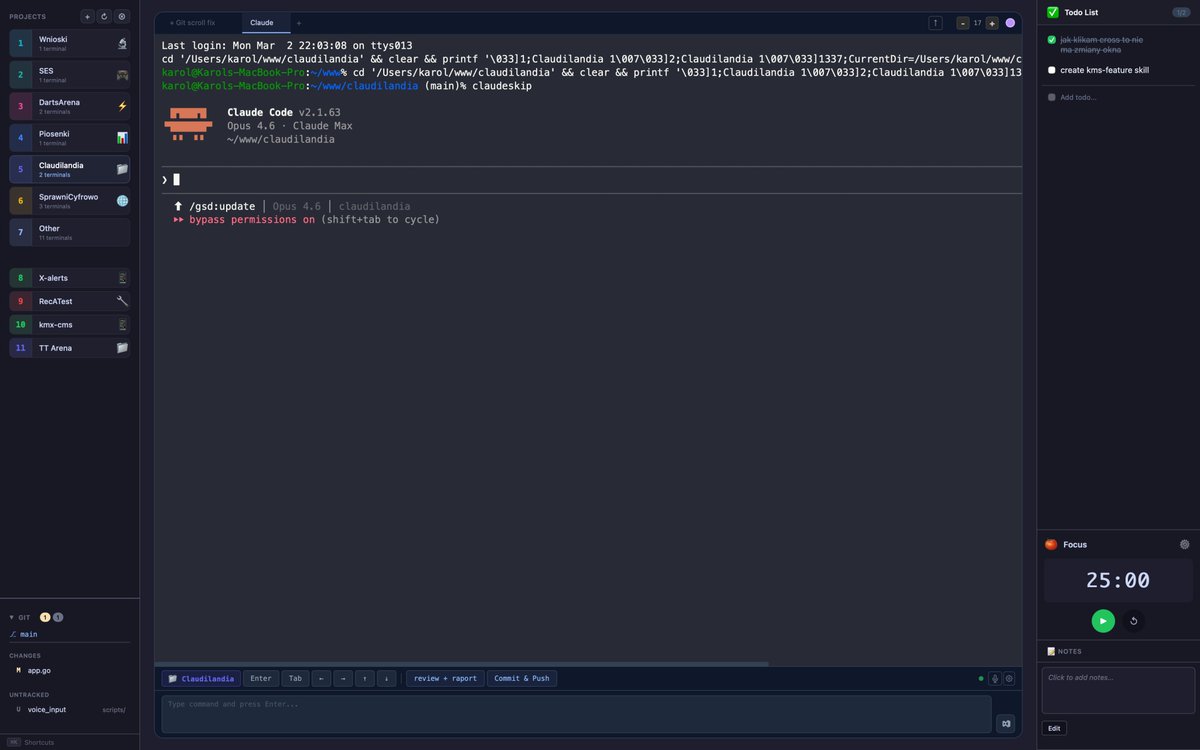Switch to the 'Git scroll fix' tab
1200x750 pixels.
pyautogui.click(x=196, y=22)
